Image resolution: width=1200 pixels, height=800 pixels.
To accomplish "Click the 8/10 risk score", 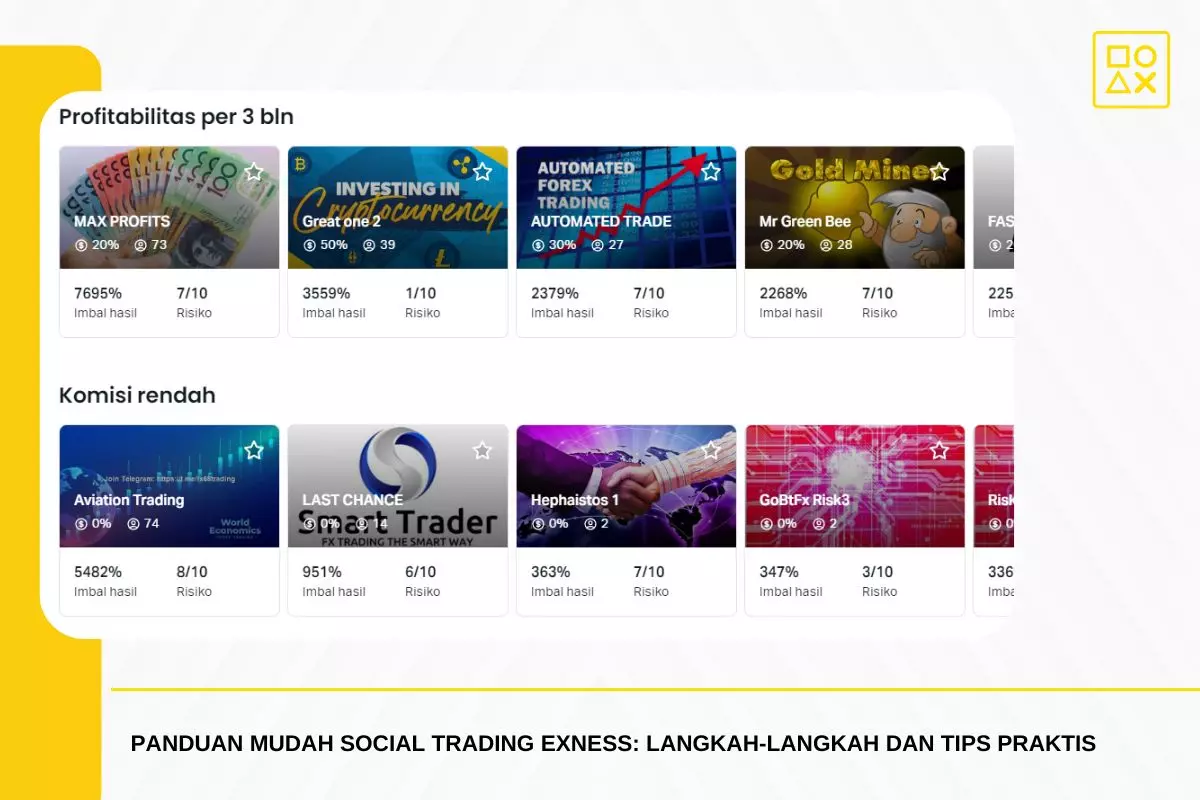I will (193, 572).
